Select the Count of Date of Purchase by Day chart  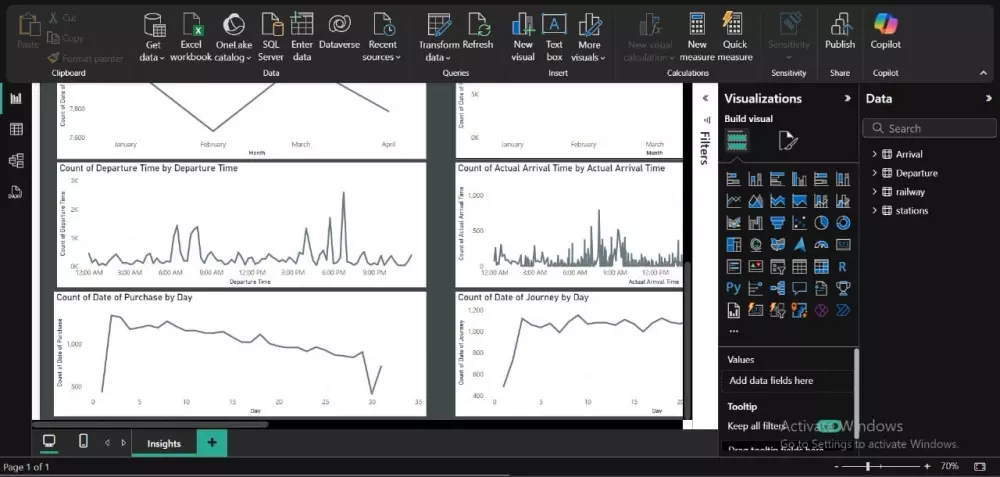point(240,354)
